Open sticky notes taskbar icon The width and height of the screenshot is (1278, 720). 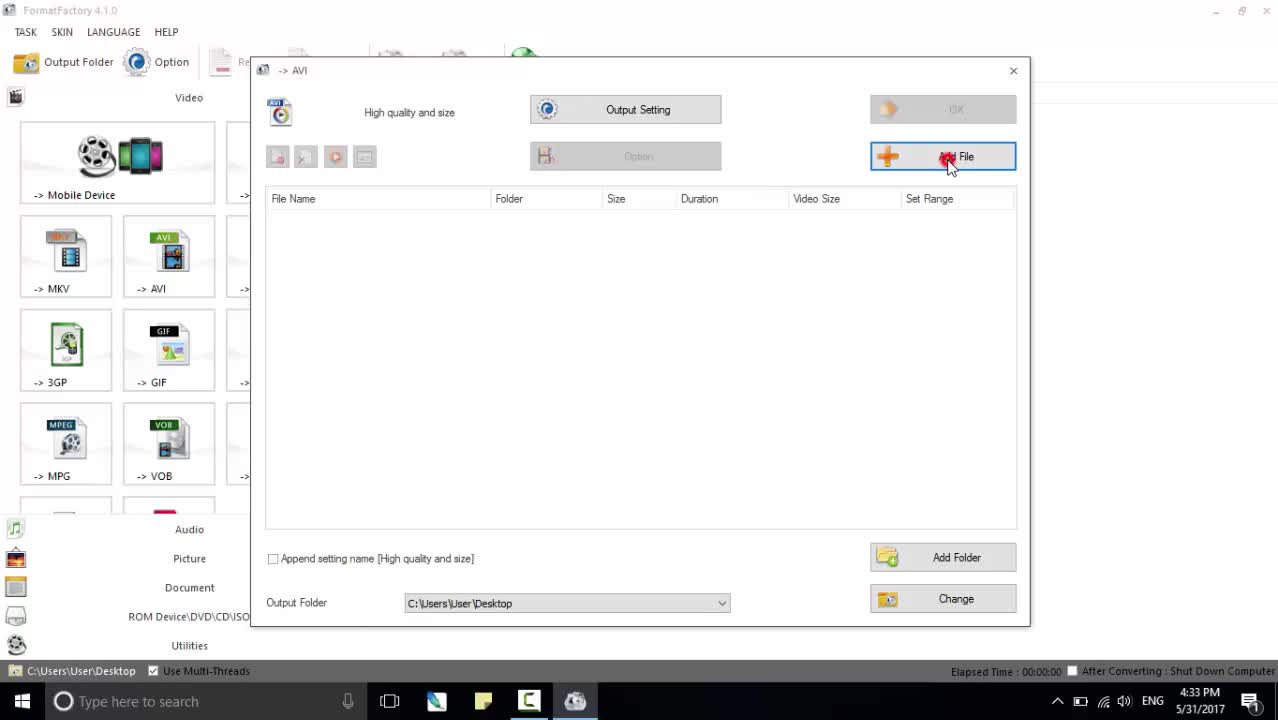pyautogui.click(x=483, y=701)
